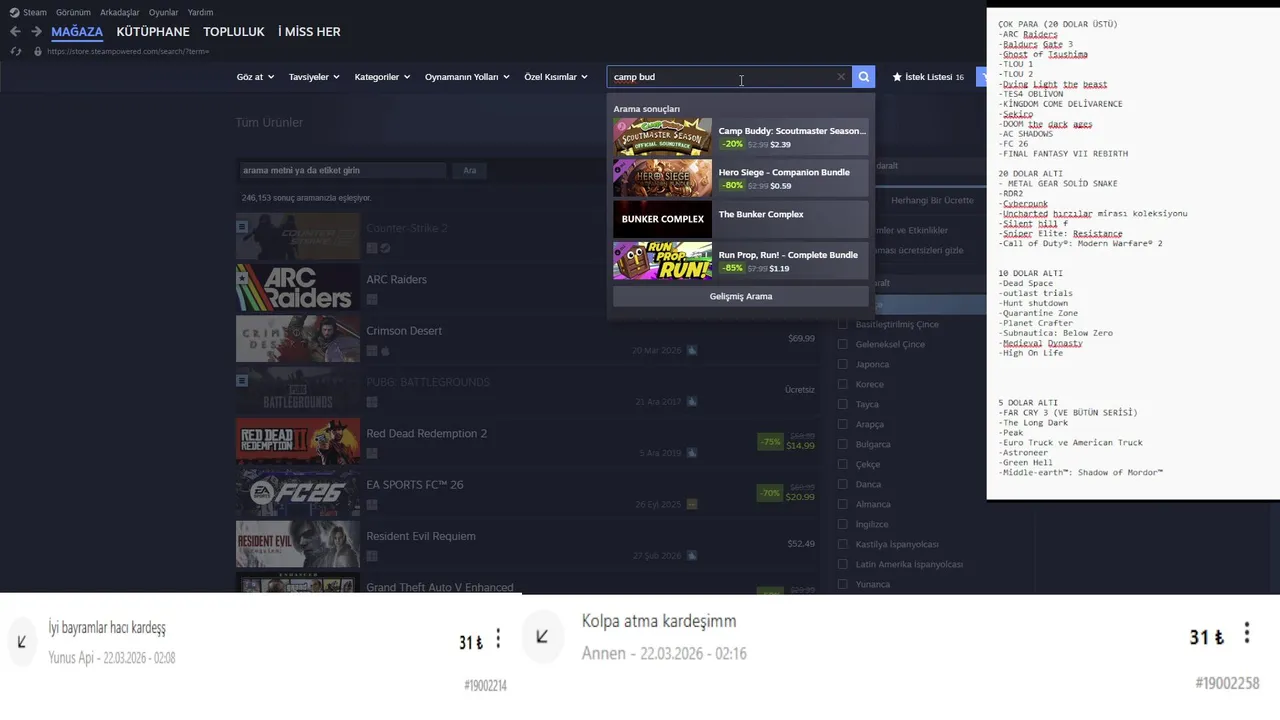Click Windows platform icon under ARC Raiders
The height and width of the screenshot is (720, 1280).
(x=372, y=299)
